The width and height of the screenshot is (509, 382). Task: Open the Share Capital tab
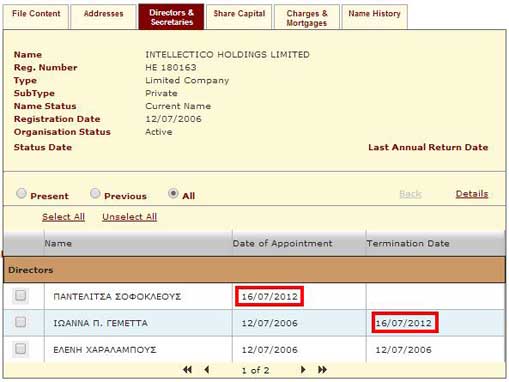click(239, 17)
